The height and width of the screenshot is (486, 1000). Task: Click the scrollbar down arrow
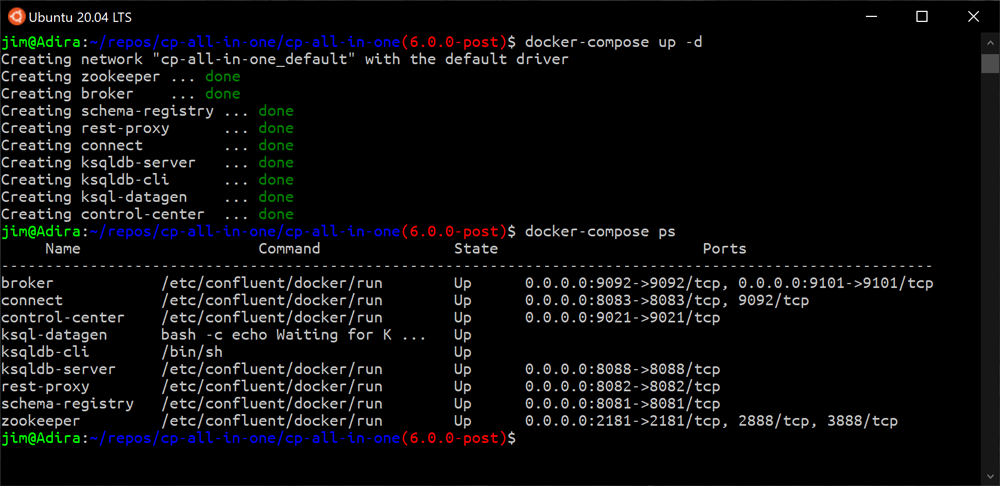point(990,476)
